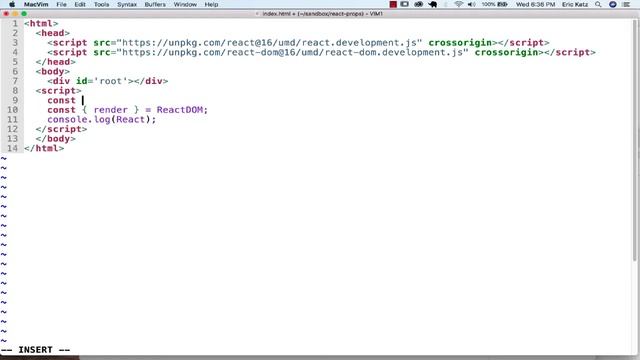The width and height of the screenshot is (640, 360).
Task: Click the react.development.js script URL
Action: (x=269, y=43)
